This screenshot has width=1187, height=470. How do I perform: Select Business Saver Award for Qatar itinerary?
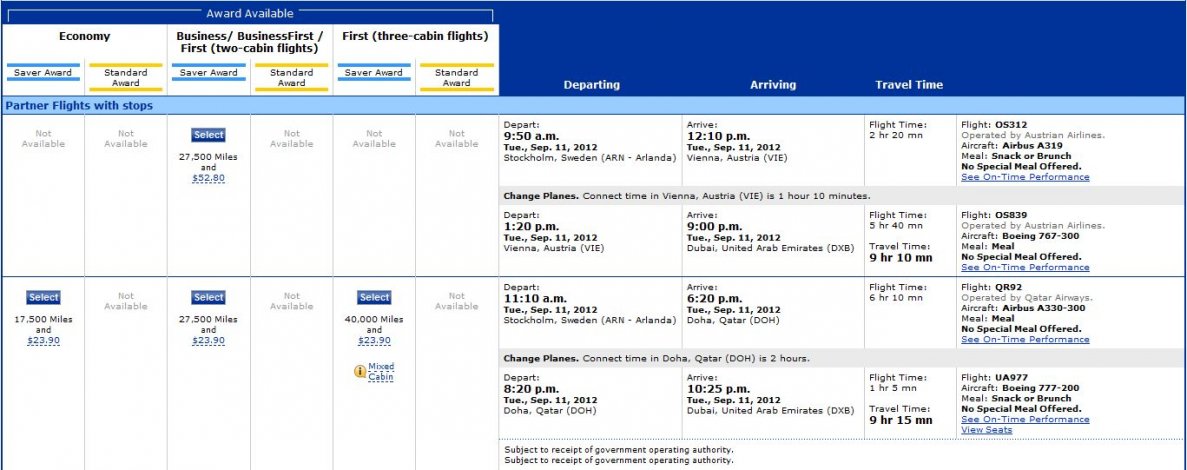pos(209,297)
